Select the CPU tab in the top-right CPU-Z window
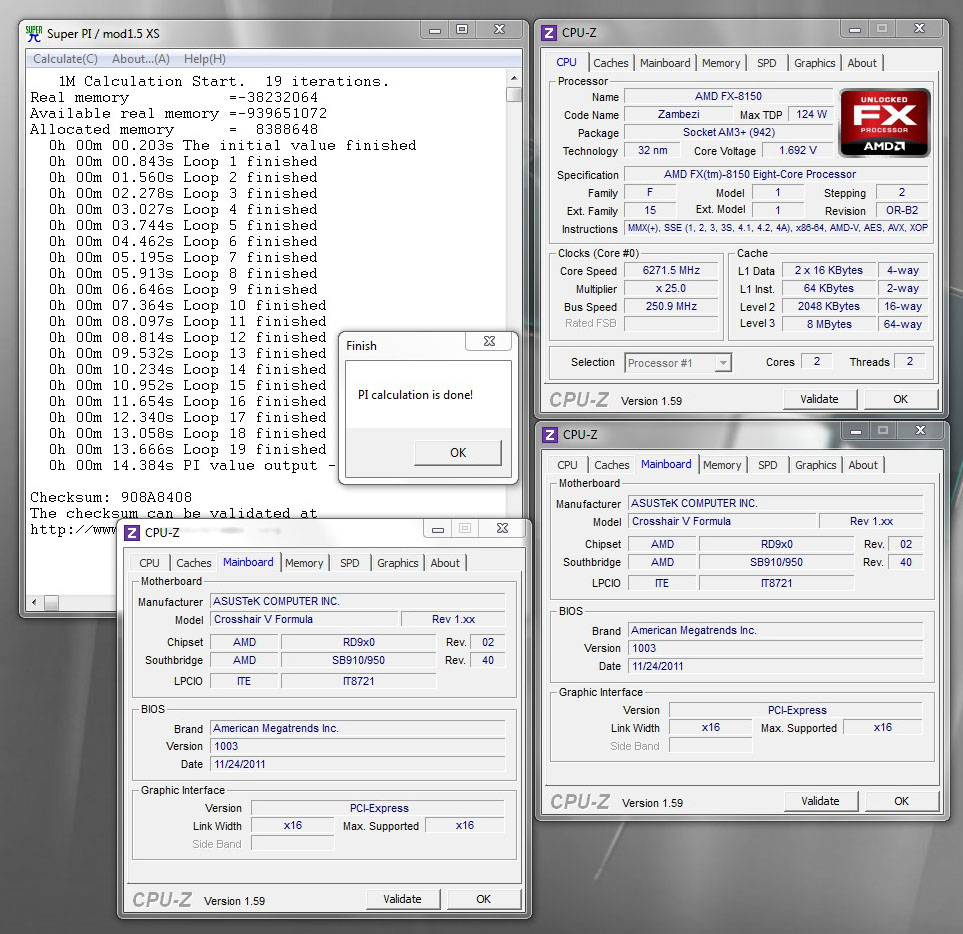The height and width of the screenshot is (934, 963). (x=566, y=62)
